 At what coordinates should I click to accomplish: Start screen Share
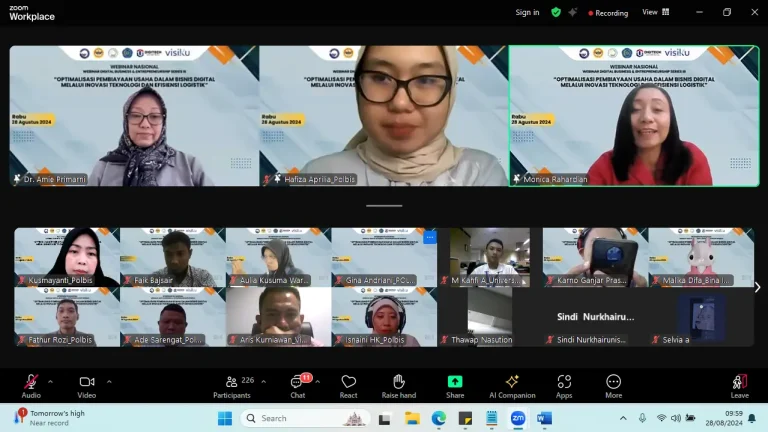pos(455,386)
